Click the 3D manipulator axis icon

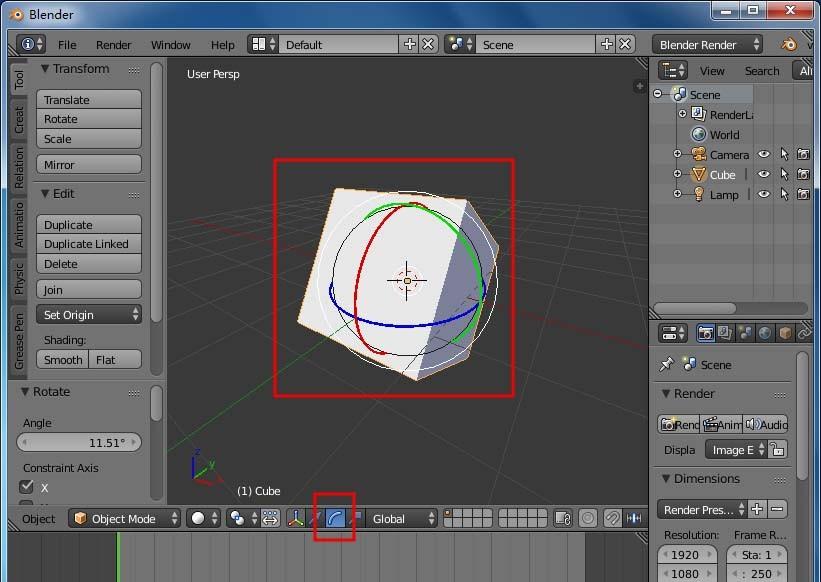pos(296,518)
